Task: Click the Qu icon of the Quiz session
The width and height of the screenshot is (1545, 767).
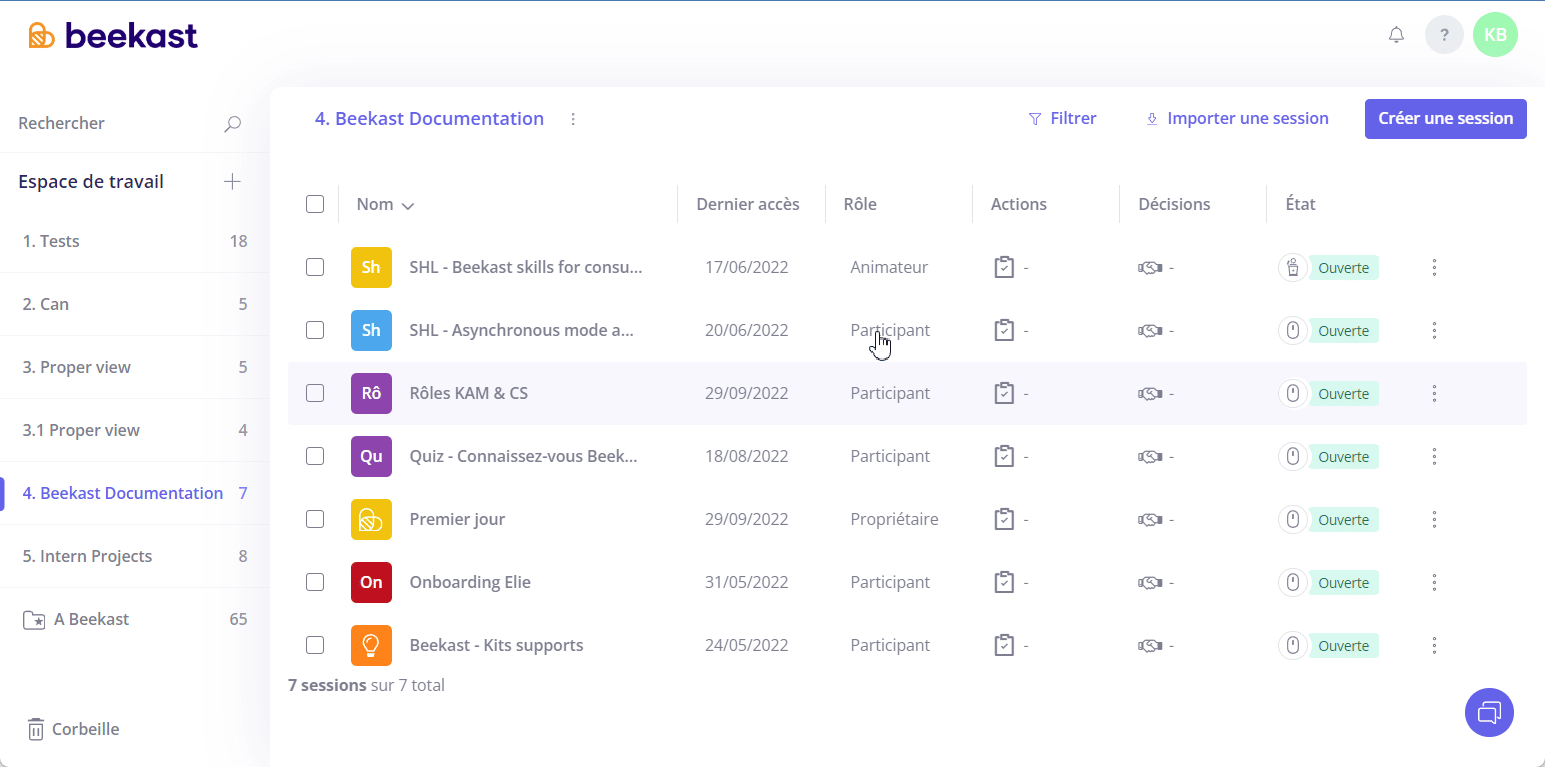Action: point(371,456)
